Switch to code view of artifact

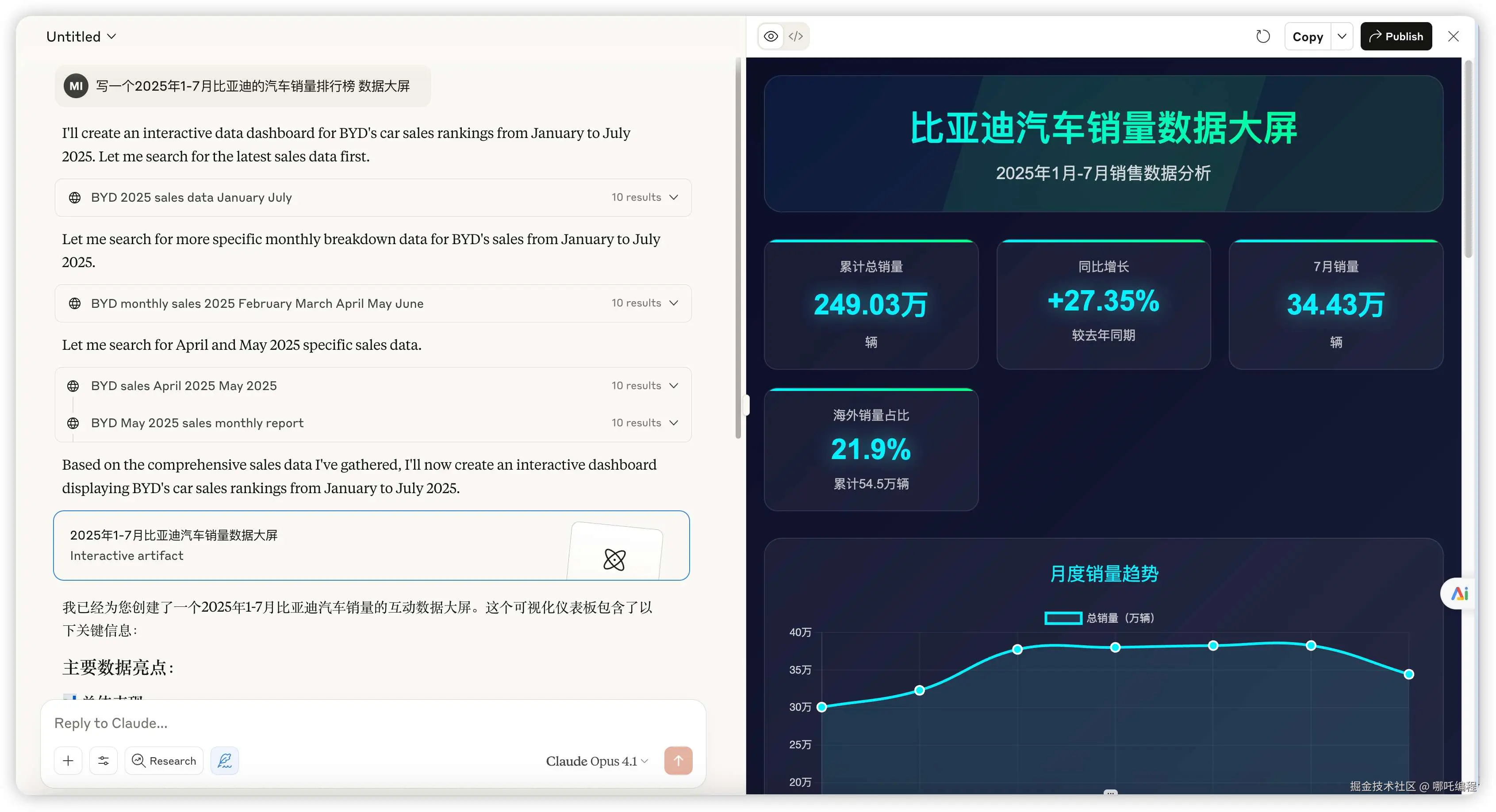(x=796, y=37)
